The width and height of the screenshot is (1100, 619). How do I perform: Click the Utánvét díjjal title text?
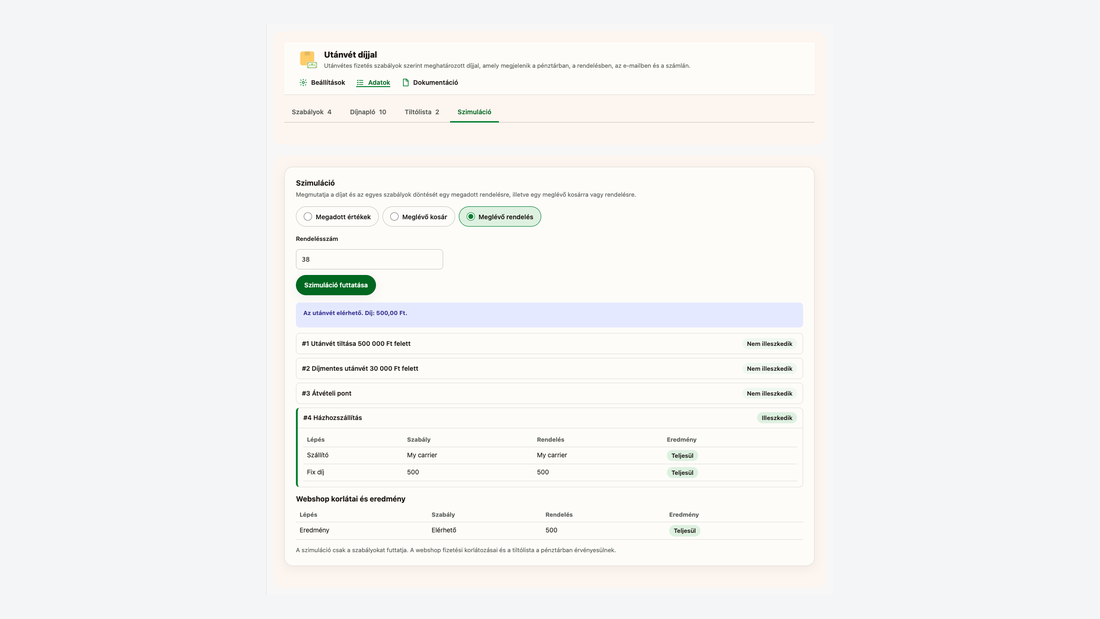coord(351,55)
